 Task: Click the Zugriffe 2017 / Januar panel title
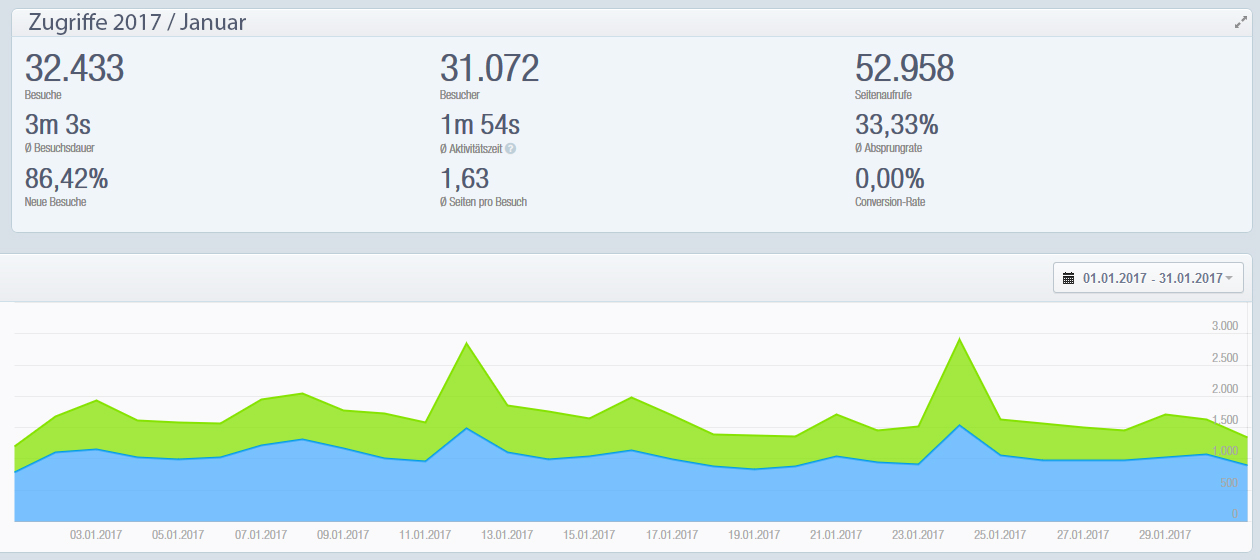coord(137,22)
